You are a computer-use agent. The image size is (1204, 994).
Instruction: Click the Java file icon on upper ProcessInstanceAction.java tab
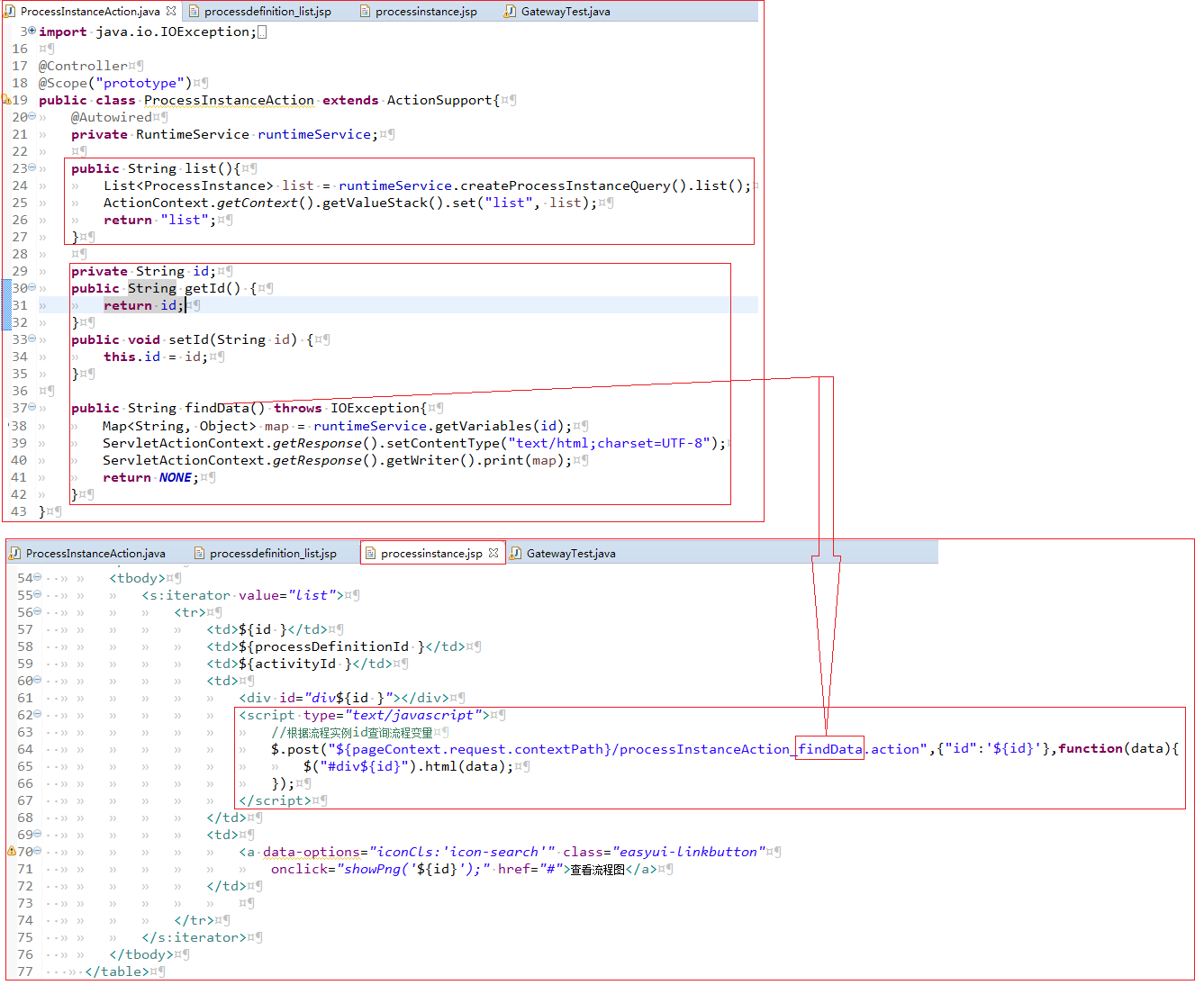[10, 12]
